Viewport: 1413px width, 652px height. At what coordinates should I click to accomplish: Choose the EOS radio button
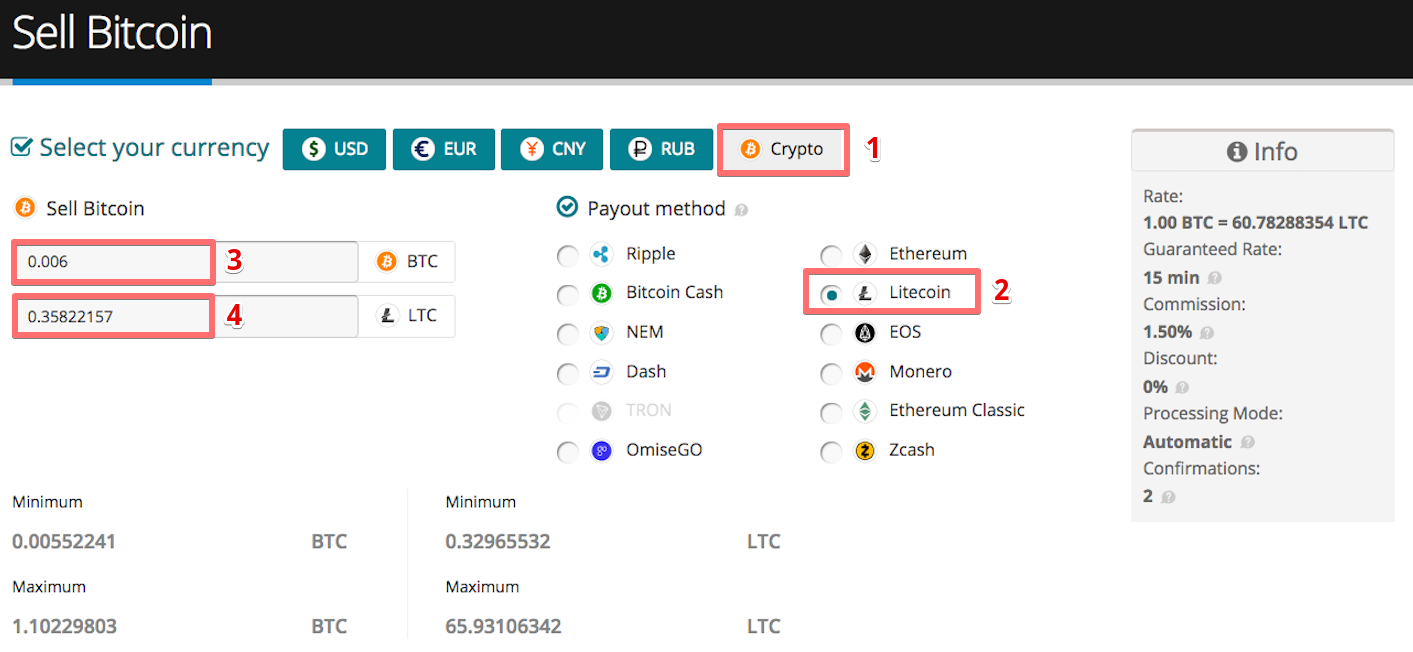pos(831,334)
